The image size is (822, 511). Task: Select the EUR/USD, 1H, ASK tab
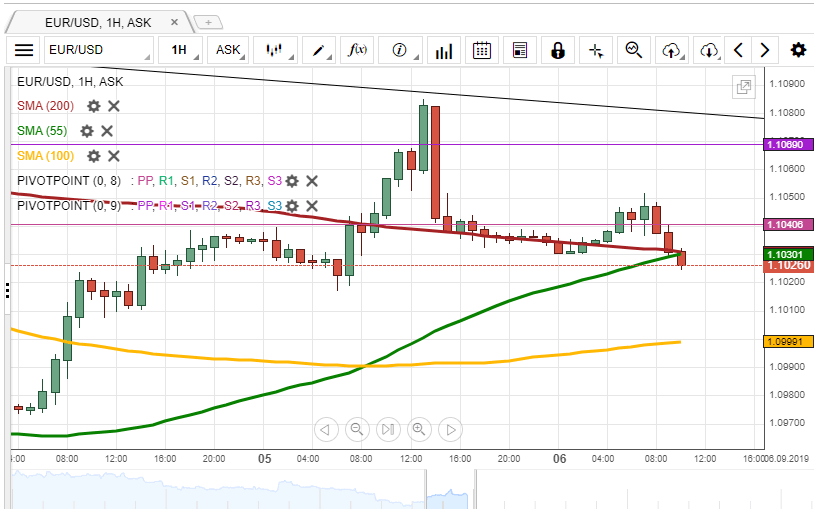pyautogui.click(x=100, y=21)
